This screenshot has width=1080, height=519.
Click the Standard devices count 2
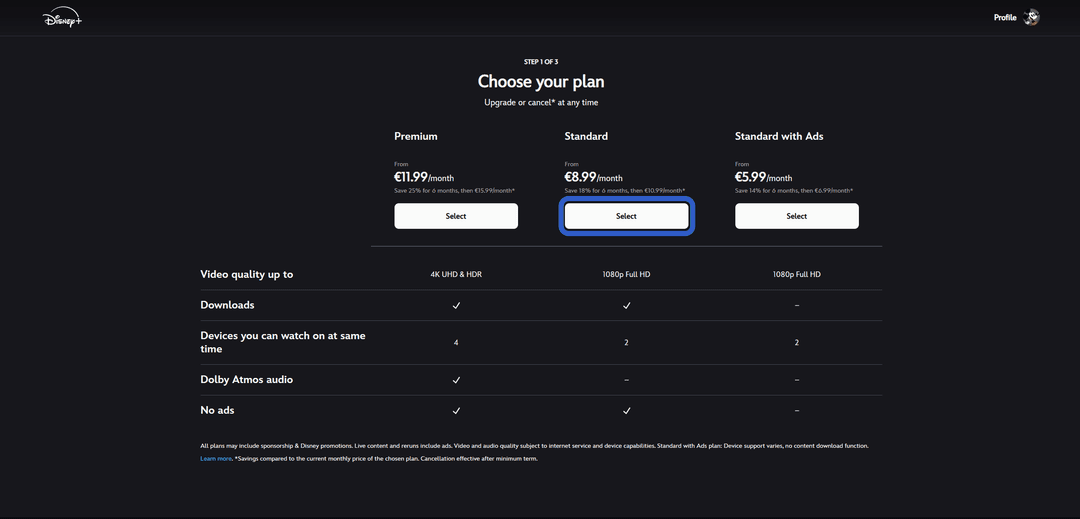click(626, 343)
